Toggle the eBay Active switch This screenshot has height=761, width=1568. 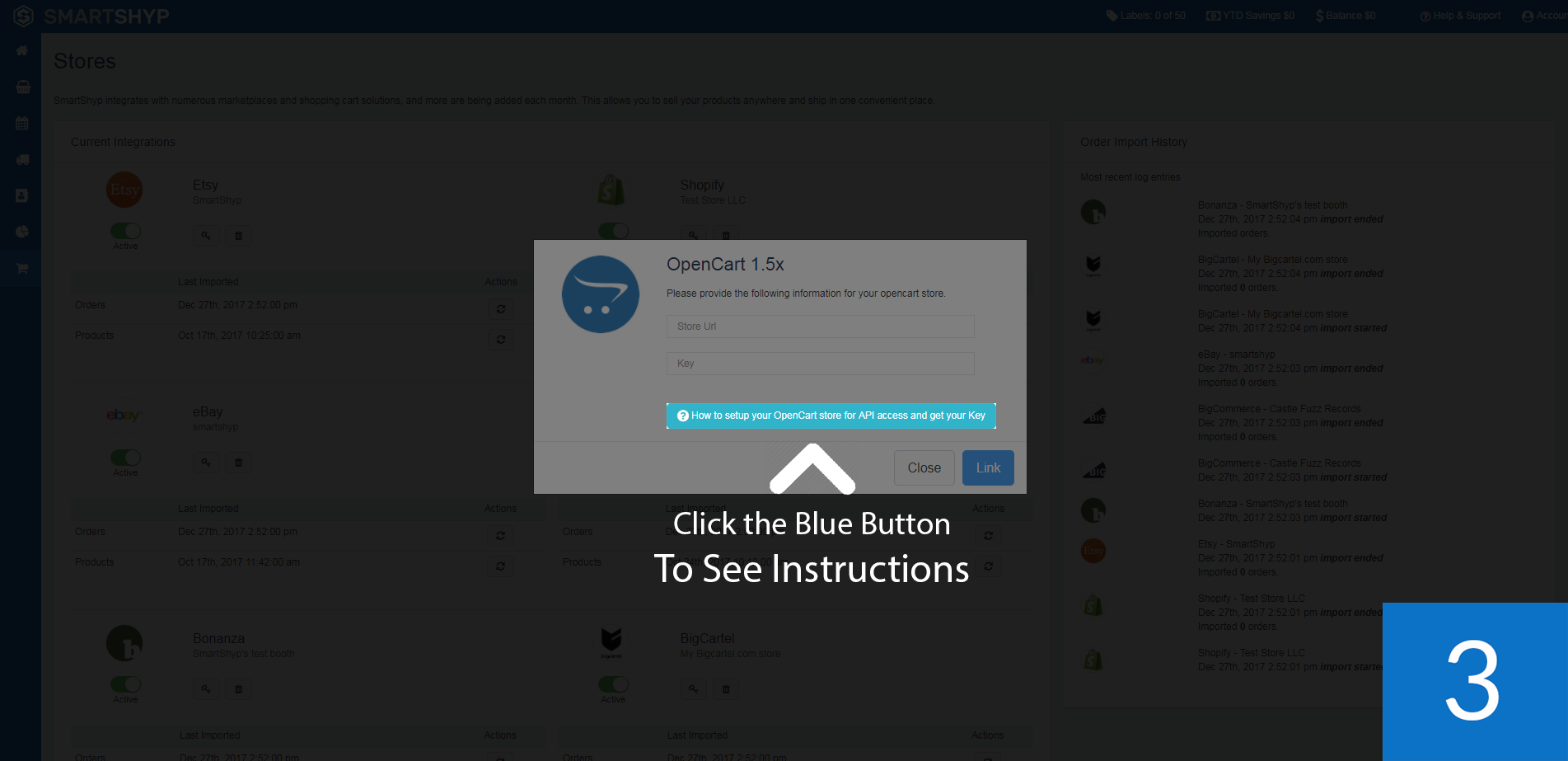[126, 458]
